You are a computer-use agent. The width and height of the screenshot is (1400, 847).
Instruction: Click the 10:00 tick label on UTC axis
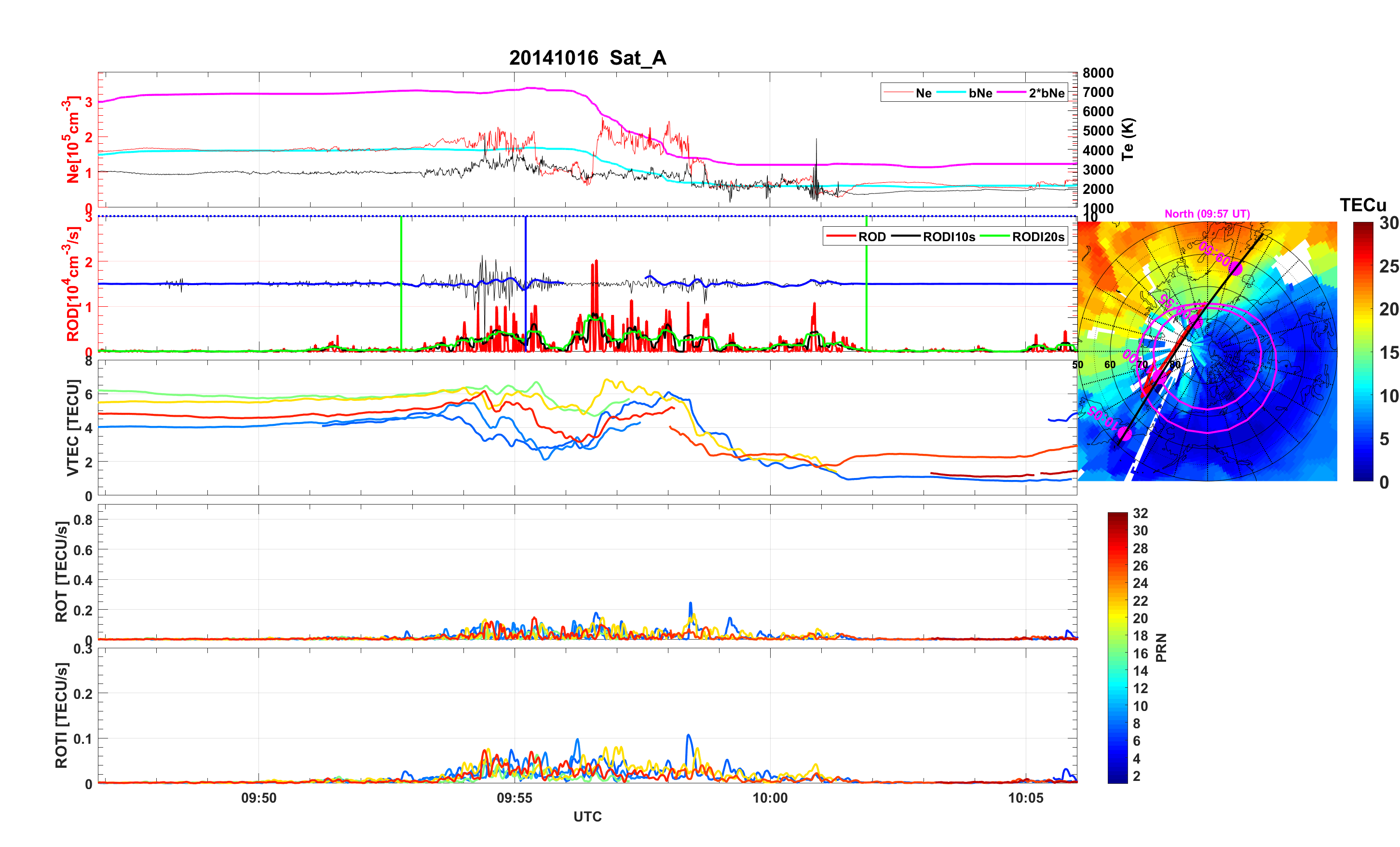[770, 798]
